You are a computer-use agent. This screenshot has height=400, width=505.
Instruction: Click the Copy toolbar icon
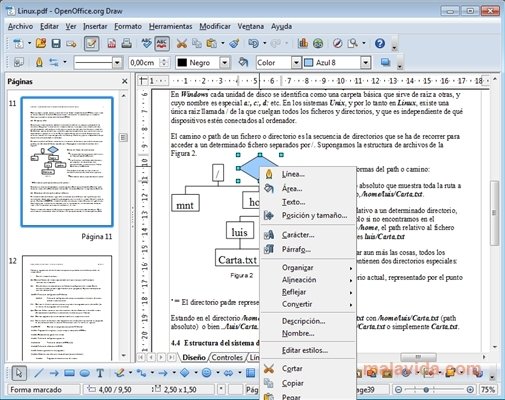(197, 43)
